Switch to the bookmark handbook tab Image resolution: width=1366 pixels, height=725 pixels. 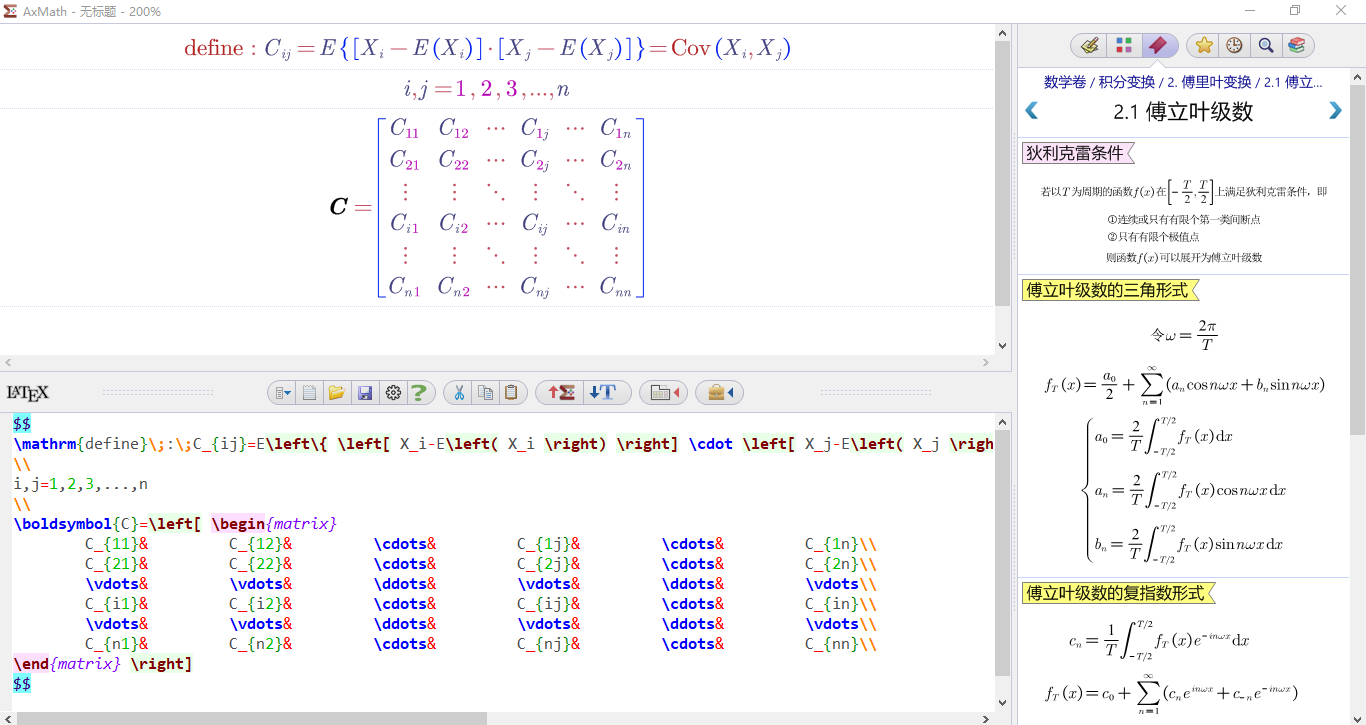click(x=1157, y=45)
